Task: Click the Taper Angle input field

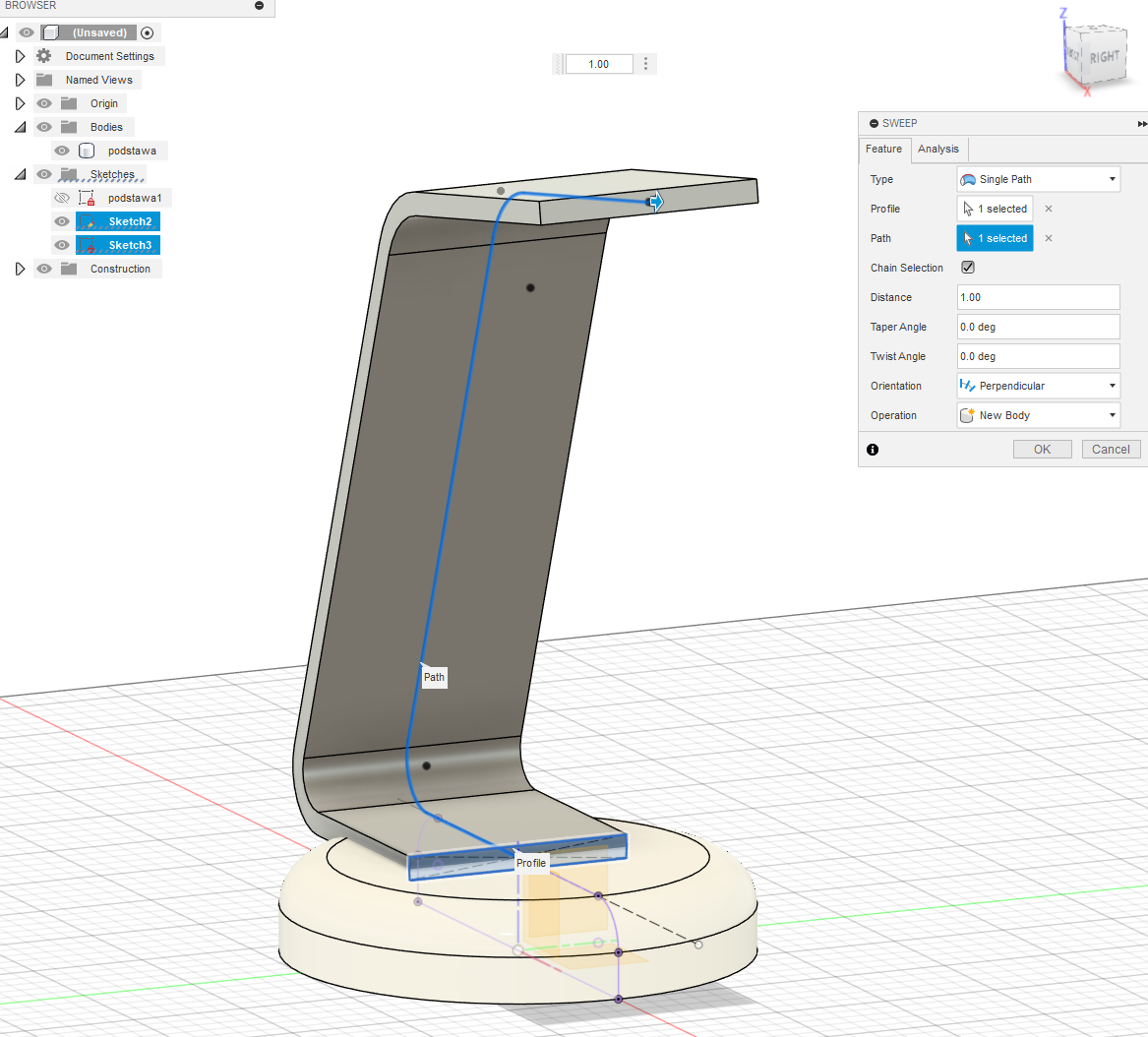Action: tap(1038, 327)
